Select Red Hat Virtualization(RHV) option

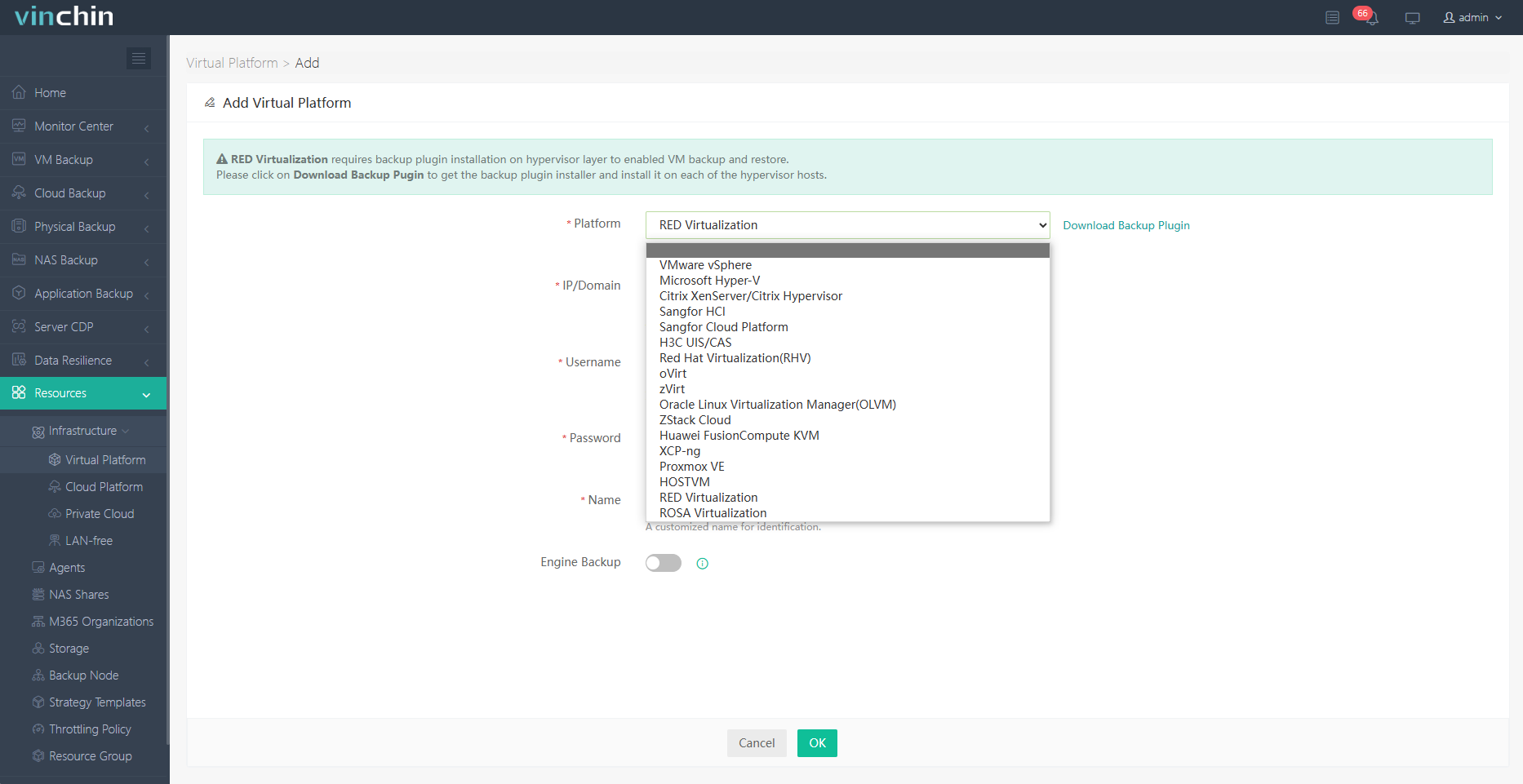(x=847, y=358)
